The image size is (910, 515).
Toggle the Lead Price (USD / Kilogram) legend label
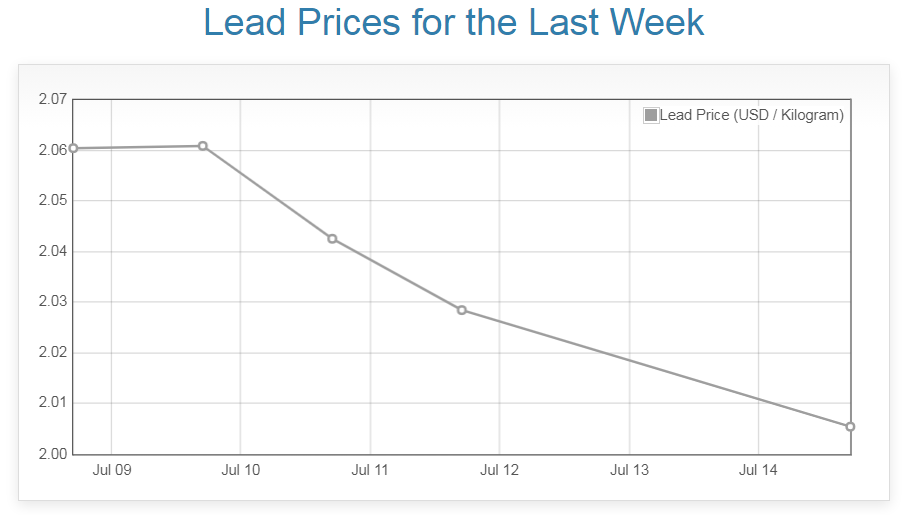[751, 115]
